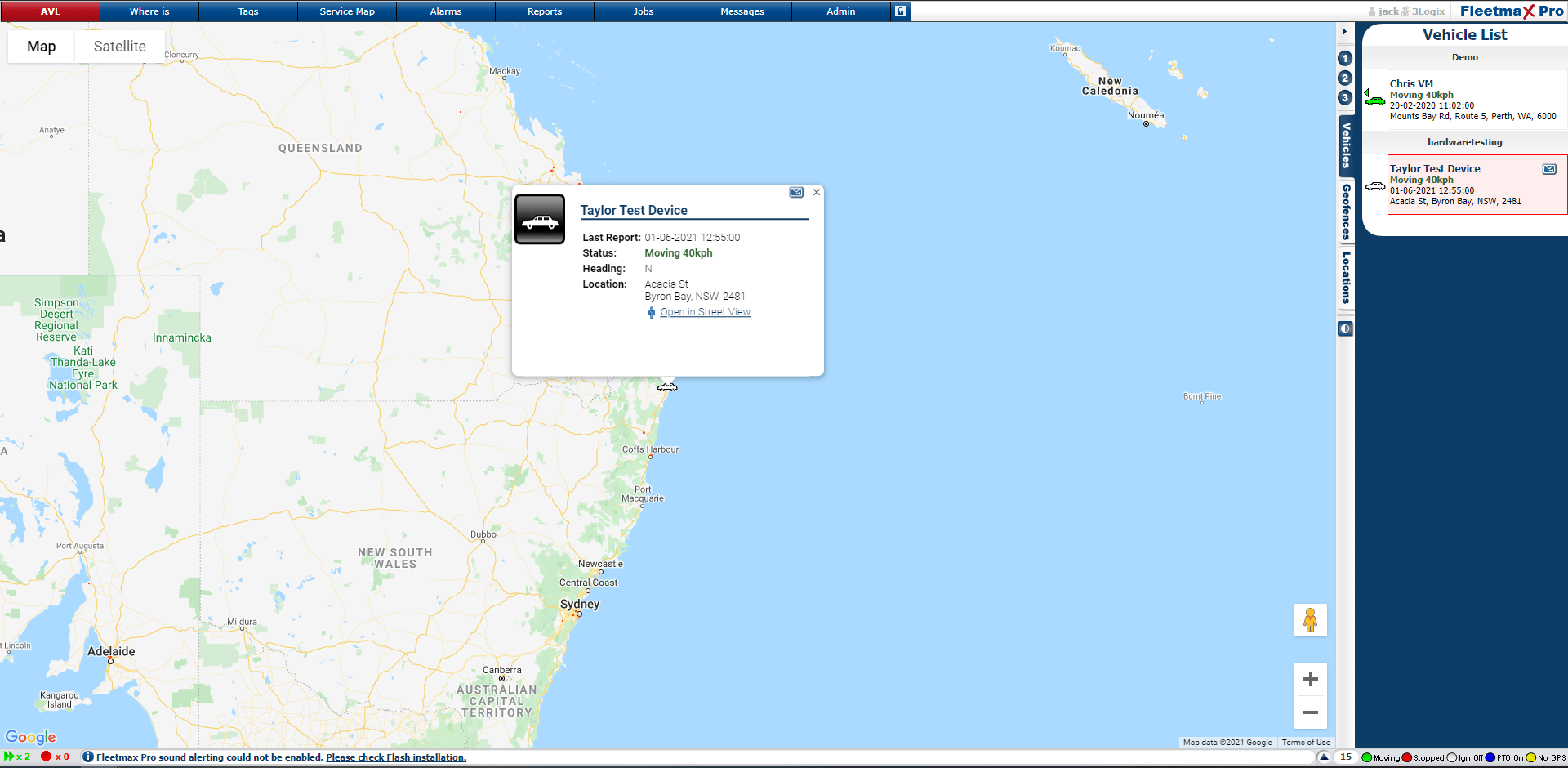Viewport: 1568px width, 768px height.
Task: Open the Terms of Use link
Action: [1306, 743]
